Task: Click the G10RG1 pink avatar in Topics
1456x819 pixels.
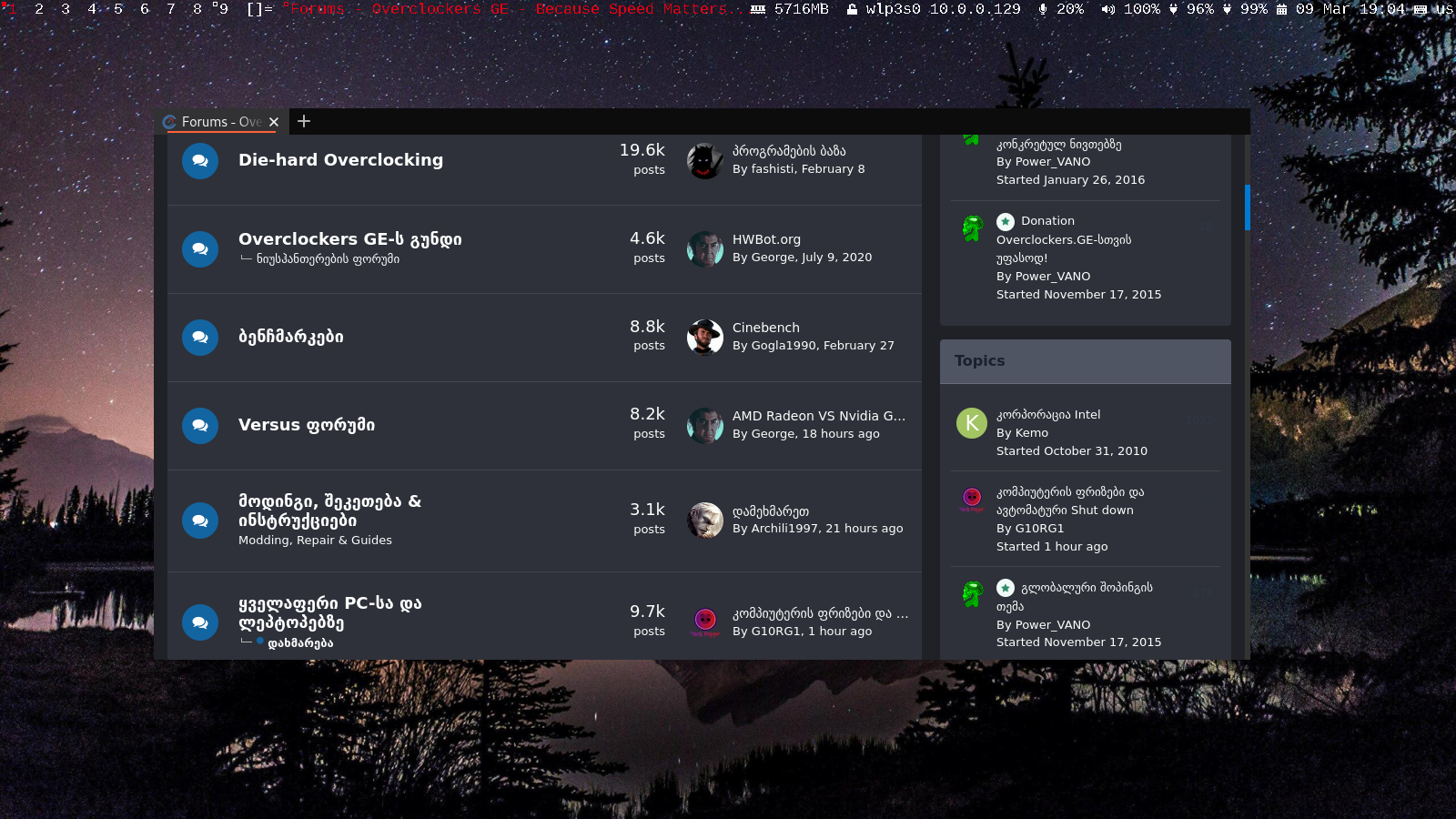Action: click(972, 499)
